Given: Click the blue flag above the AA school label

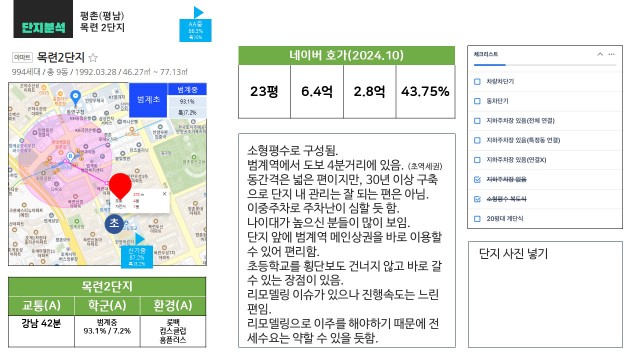Looking at the screenshot, I should tap(198, 12).
